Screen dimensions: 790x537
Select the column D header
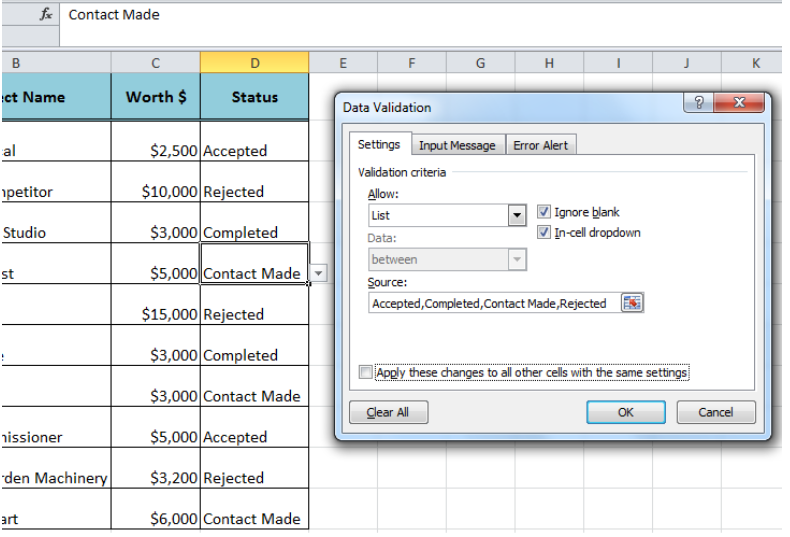click(254, 63)
